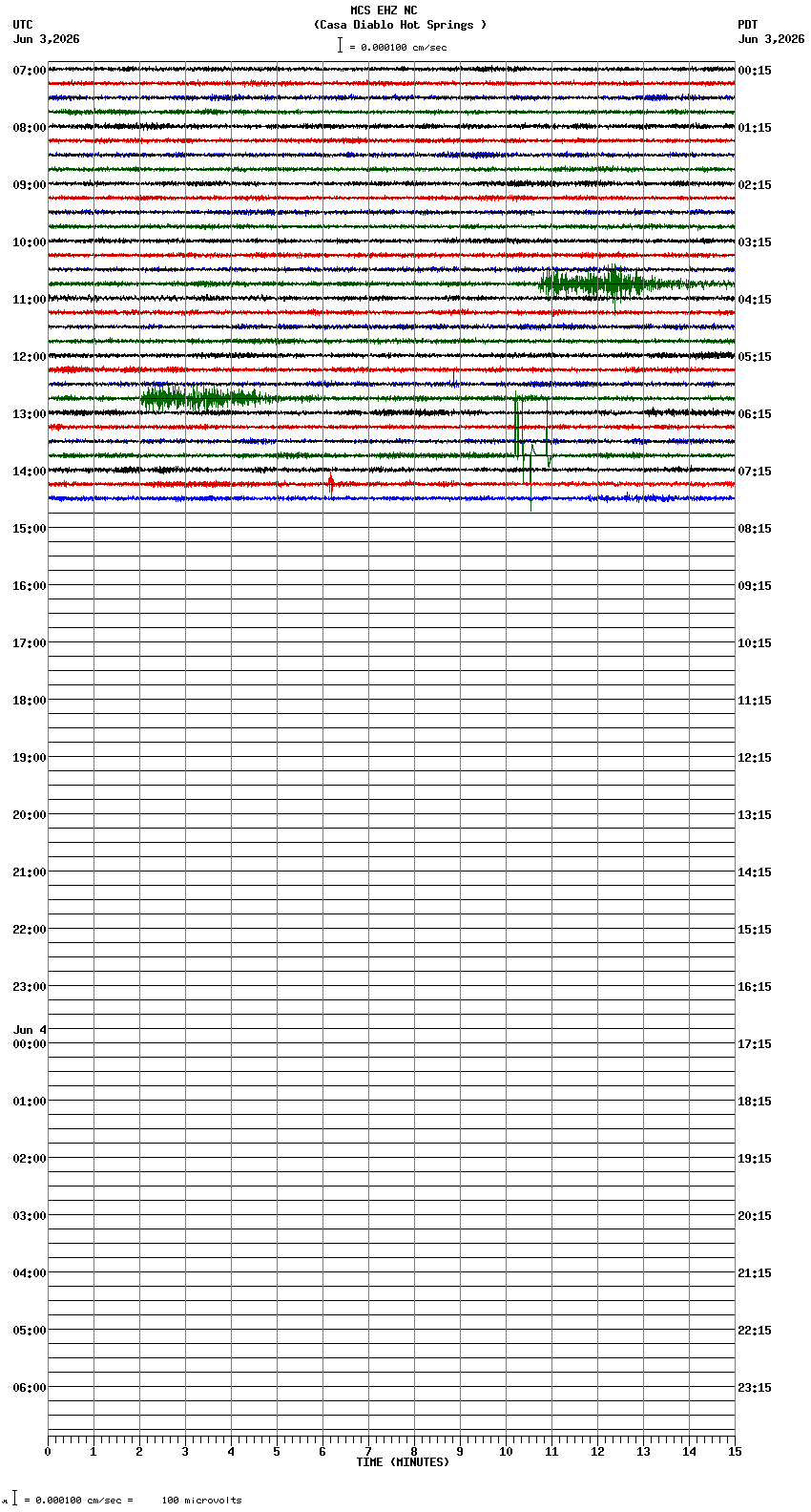The height and width of the screenshot is (1512, 811).
Task: Click the MCS EHZ NC station title
Action: pyautogui.click(x=384, y=10)
